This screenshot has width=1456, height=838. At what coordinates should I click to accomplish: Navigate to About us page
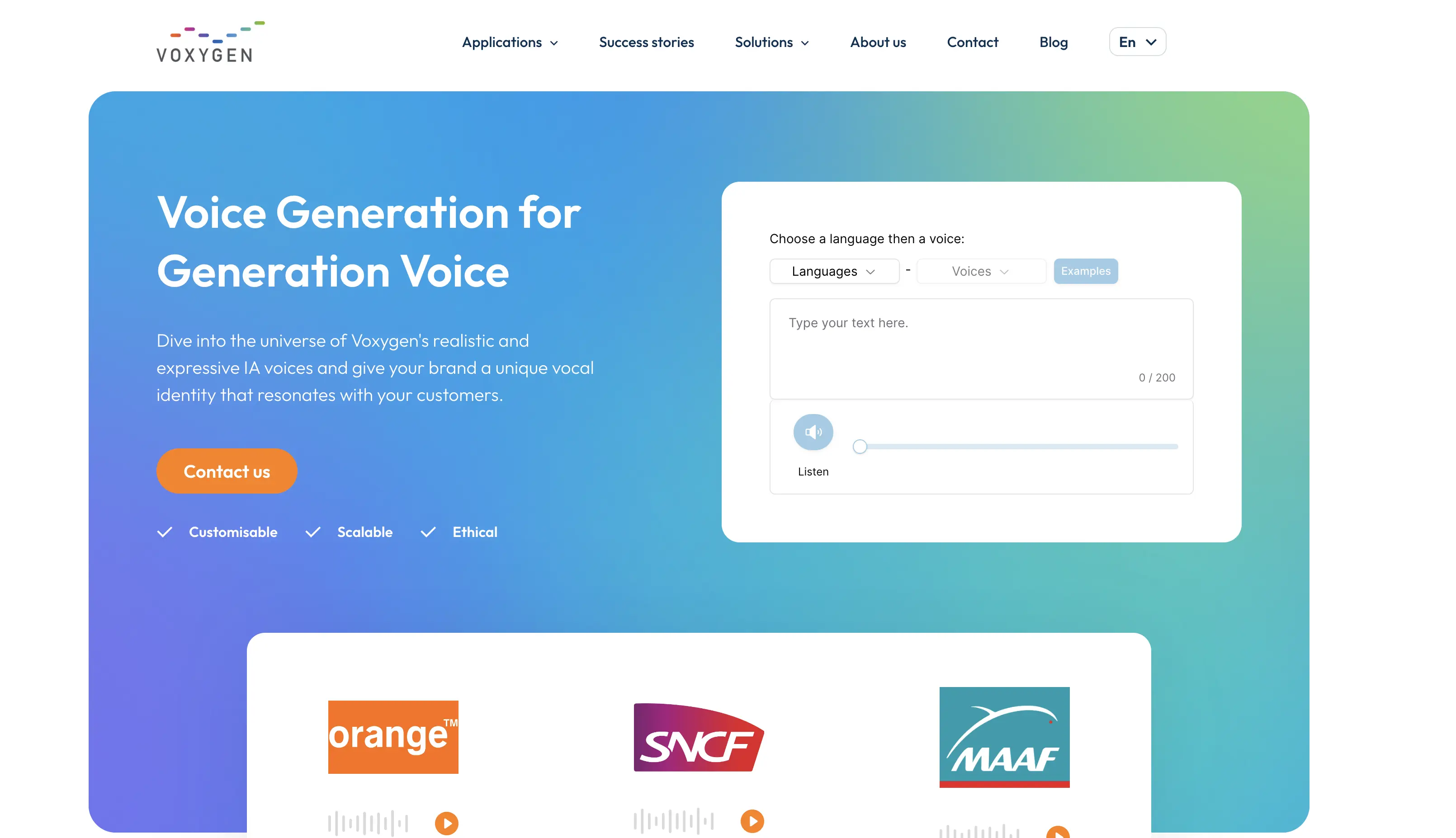878,42
